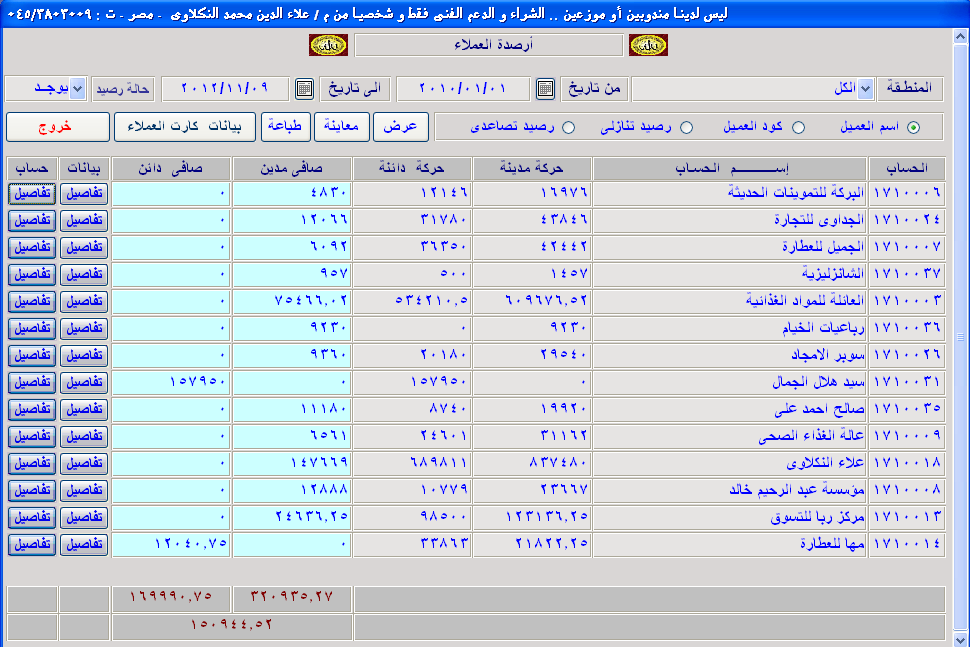Click the 'من تاريخ' date field
The height and width of the screenshot is (647, 970).
point(463,89)
